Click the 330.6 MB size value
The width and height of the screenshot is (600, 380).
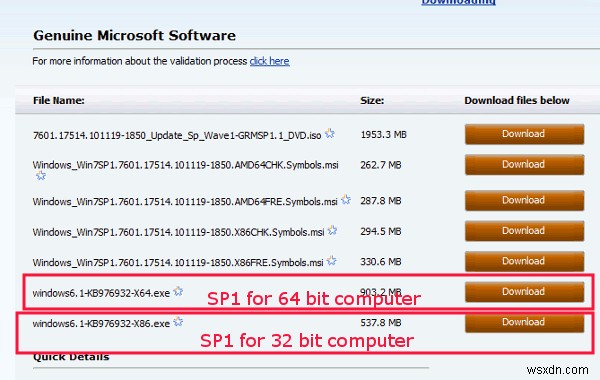tap(381, 262)
